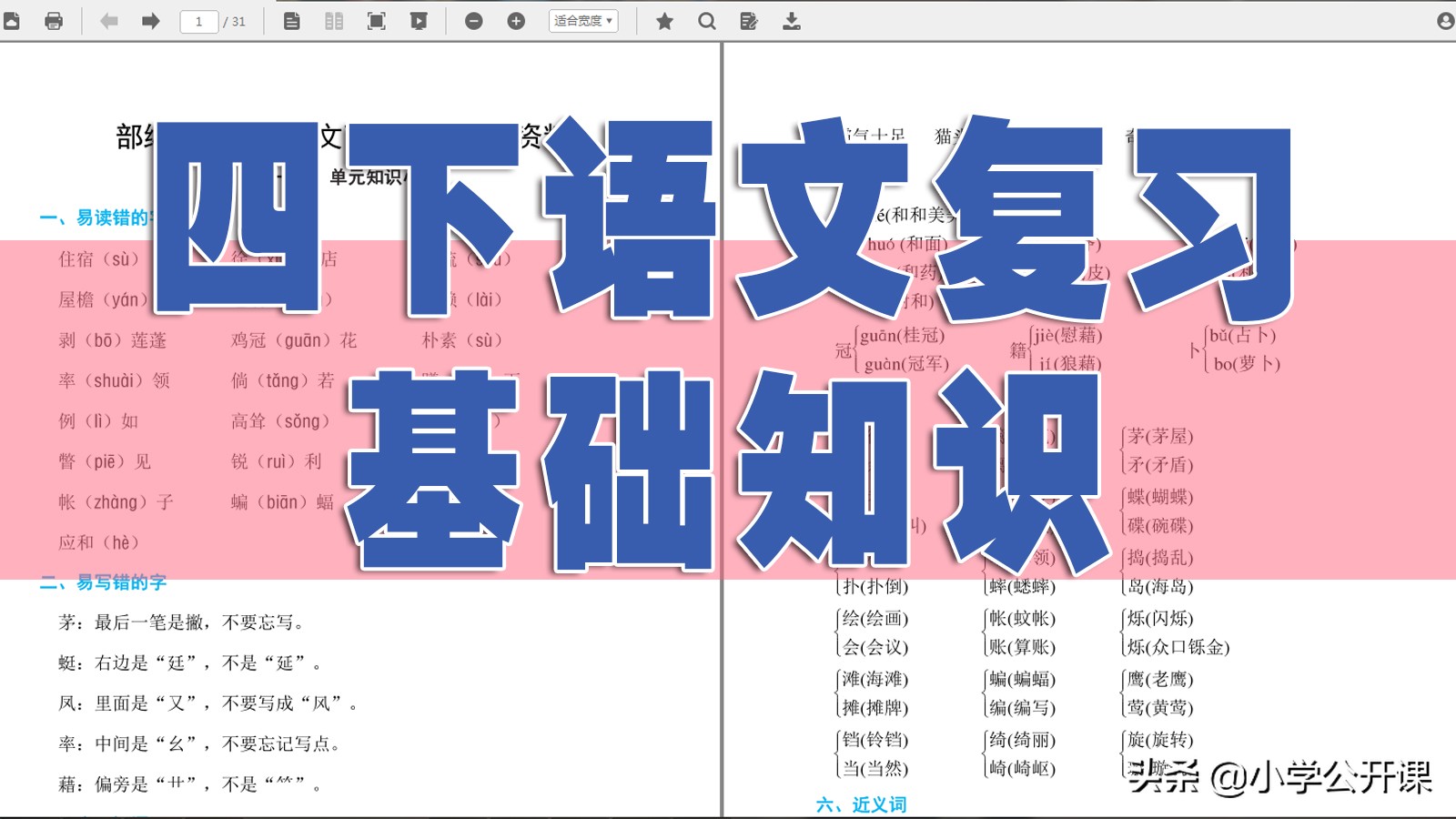This screenshot has width=1456, height=819.
Task: Open the annotation editor
Action: click(x=749, y=20)
